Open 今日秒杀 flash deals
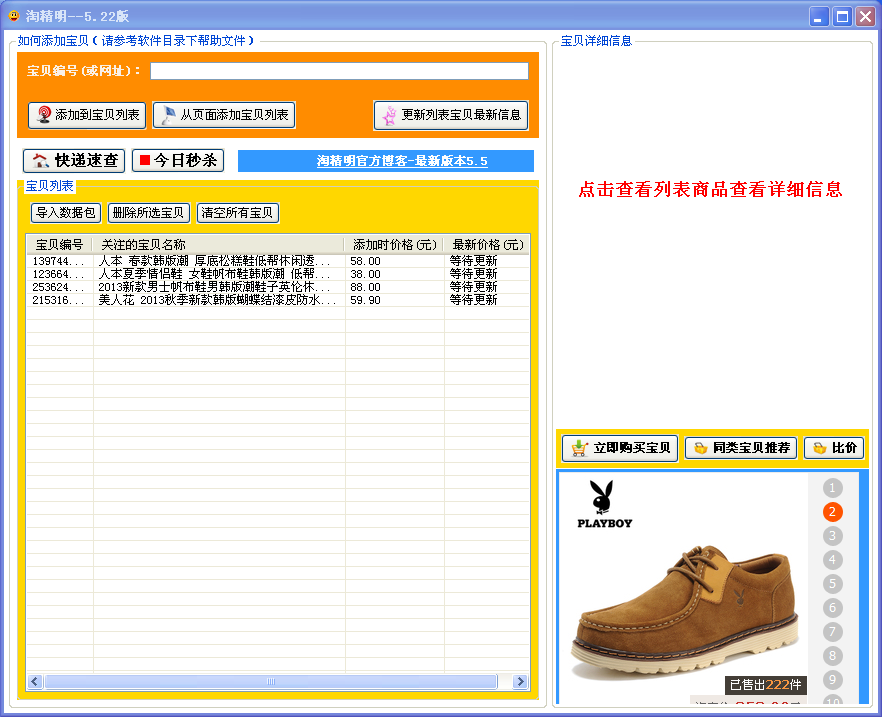 pyautogui.click(x=178, y=161)
